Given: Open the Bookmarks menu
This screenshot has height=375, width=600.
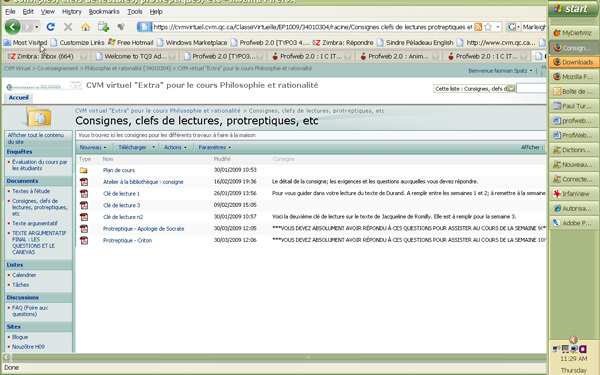Looking at the screenshot, I should tap(104, 11).
